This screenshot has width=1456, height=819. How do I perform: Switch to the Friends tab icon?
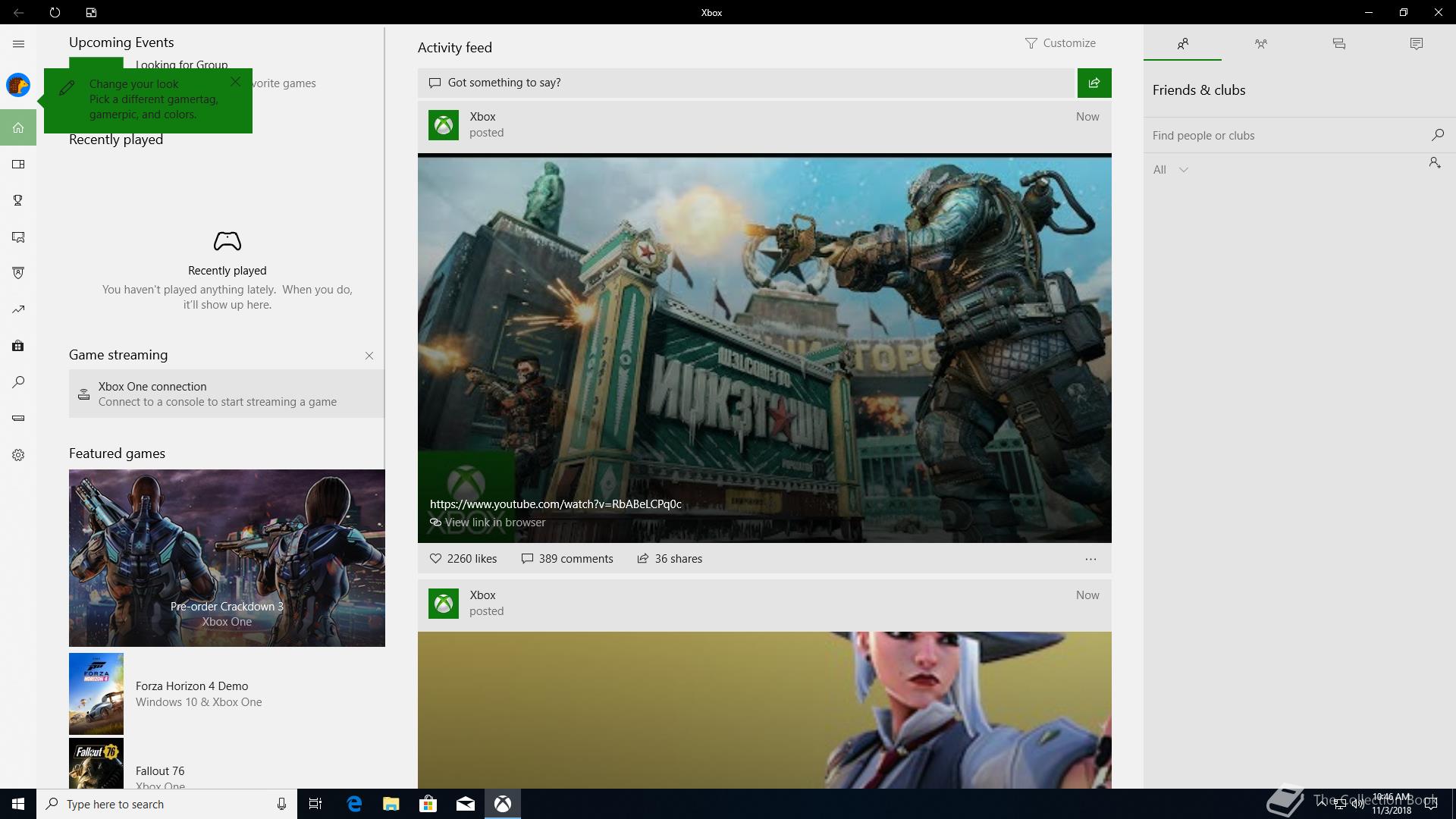tap(1182, 43)
